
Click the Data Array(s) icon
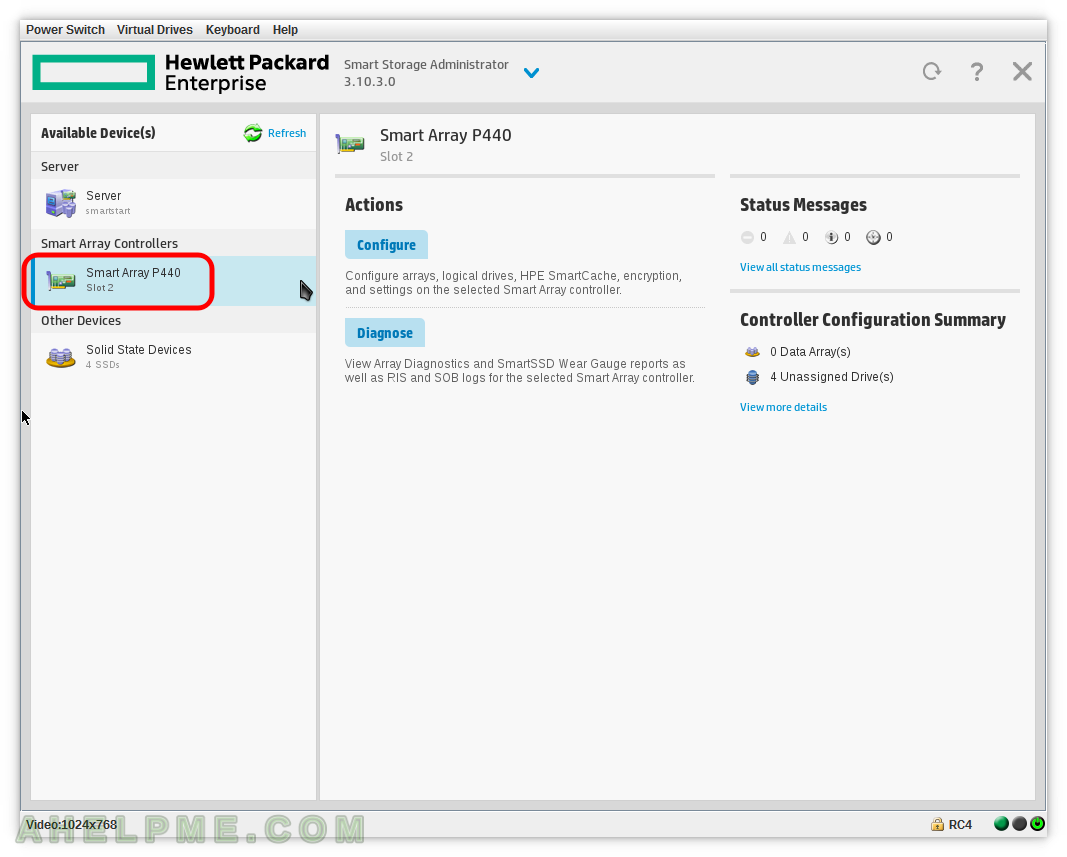pos(752,352)
